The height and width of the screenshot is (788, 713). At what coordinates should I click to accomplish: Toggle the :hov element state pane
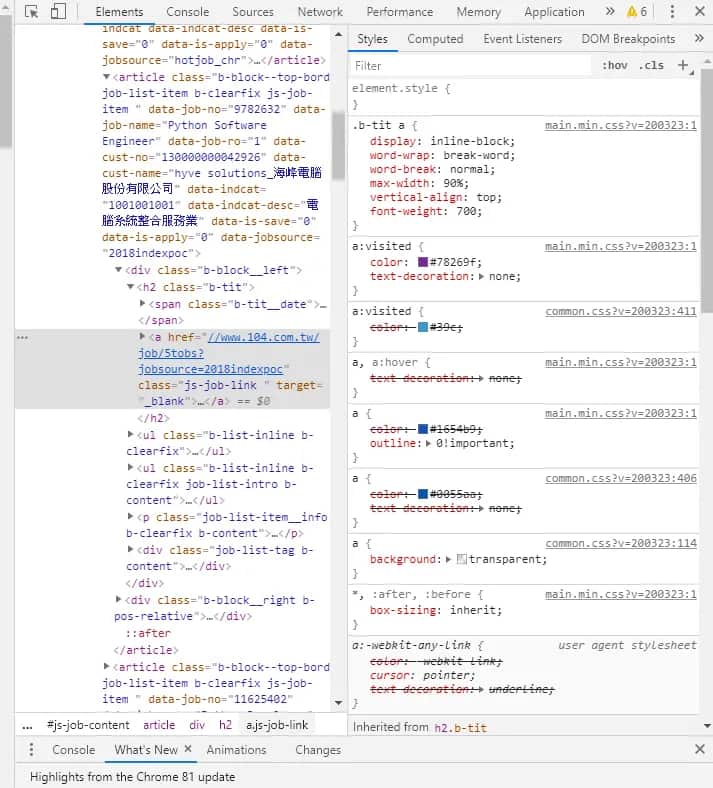pyautogui.click(x=615, y=65)
